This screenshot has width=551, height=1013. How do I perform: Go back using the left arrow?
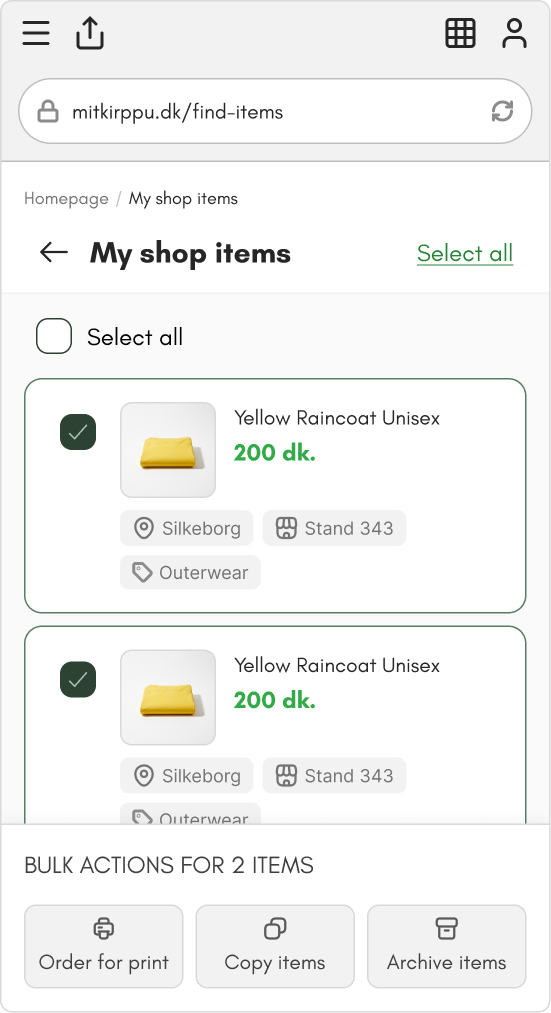coord(54,253)
